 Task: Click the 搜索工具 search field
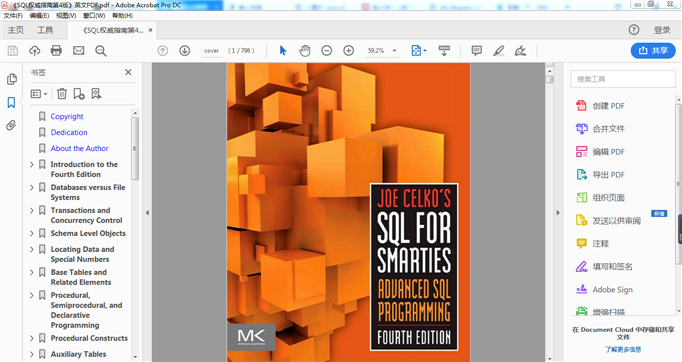(622, 79)
